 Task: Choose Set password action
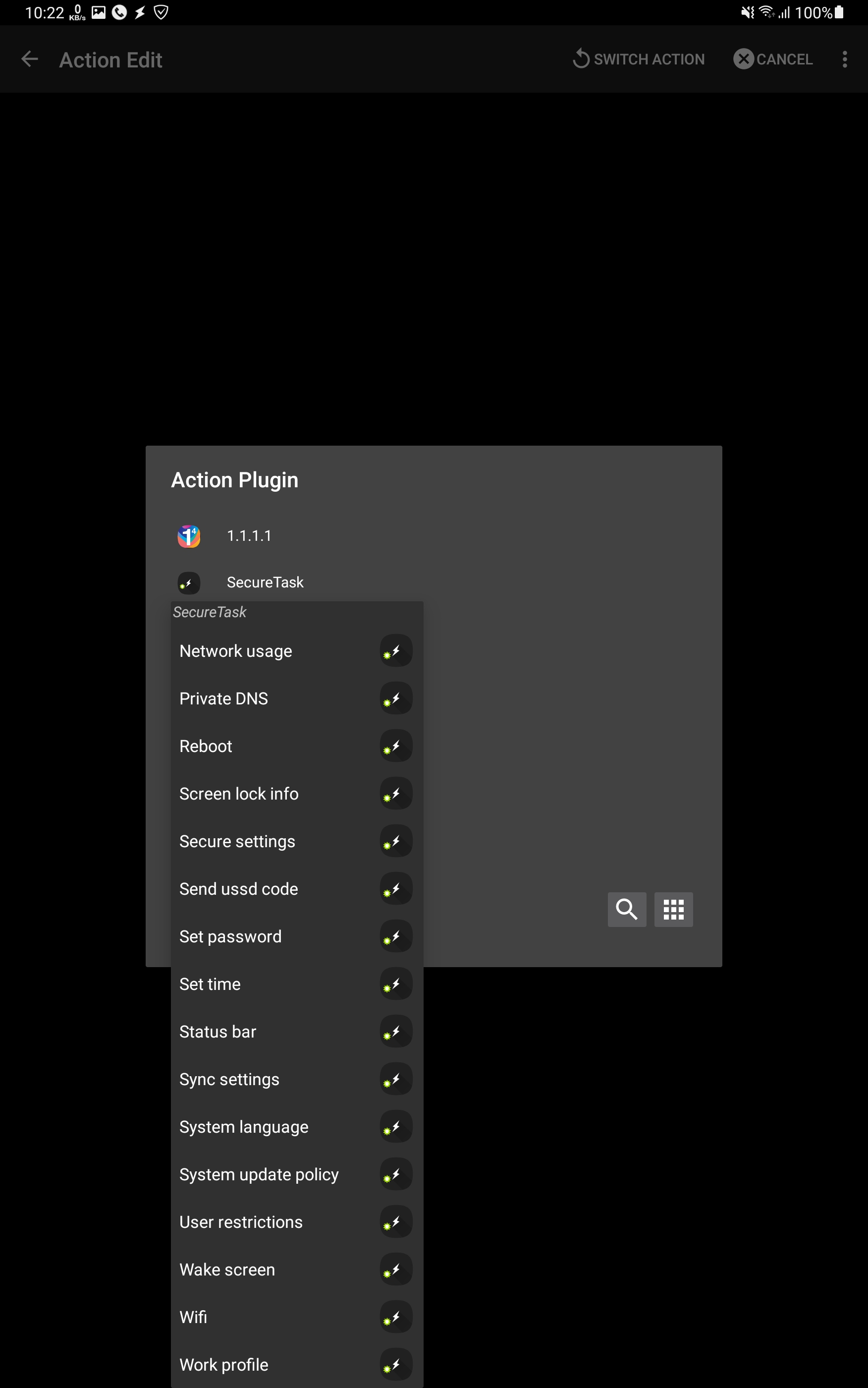pos(297,936)
